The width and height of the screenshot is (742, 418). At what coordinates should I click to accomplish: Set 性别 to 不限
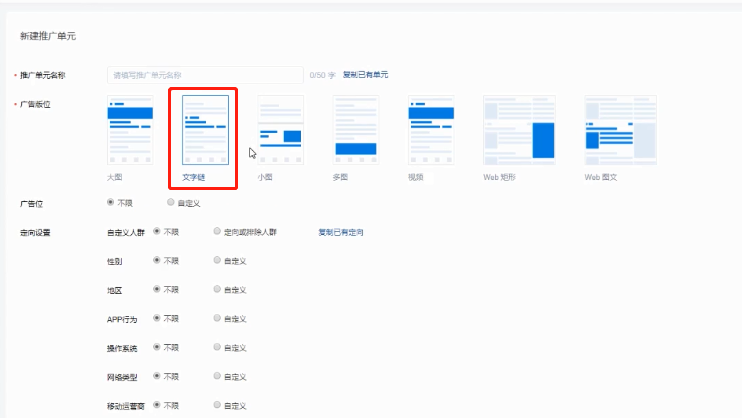coord(157,260)
